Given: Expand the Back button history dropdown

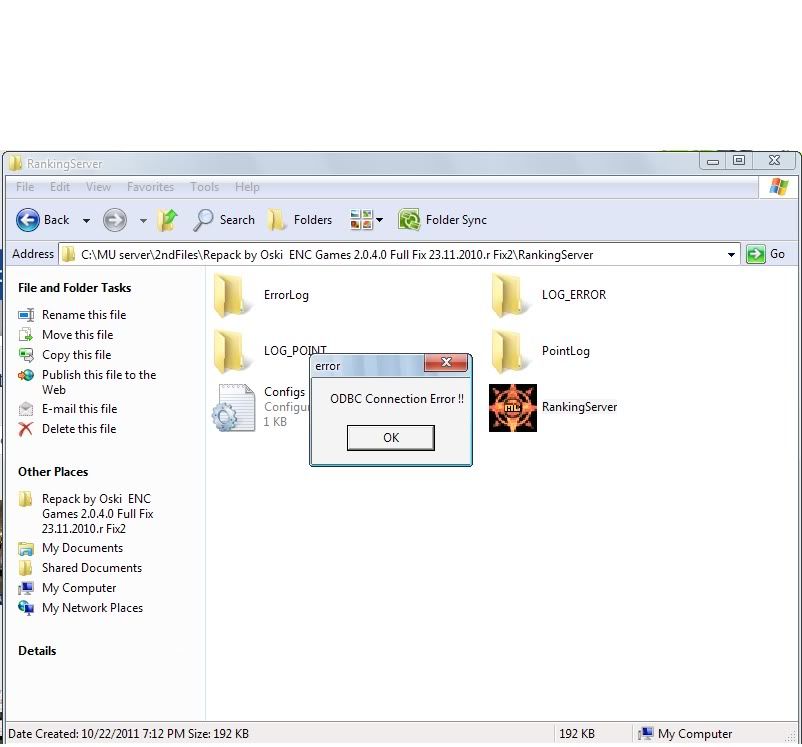Looking at the screenshot, I should [86, 220].
